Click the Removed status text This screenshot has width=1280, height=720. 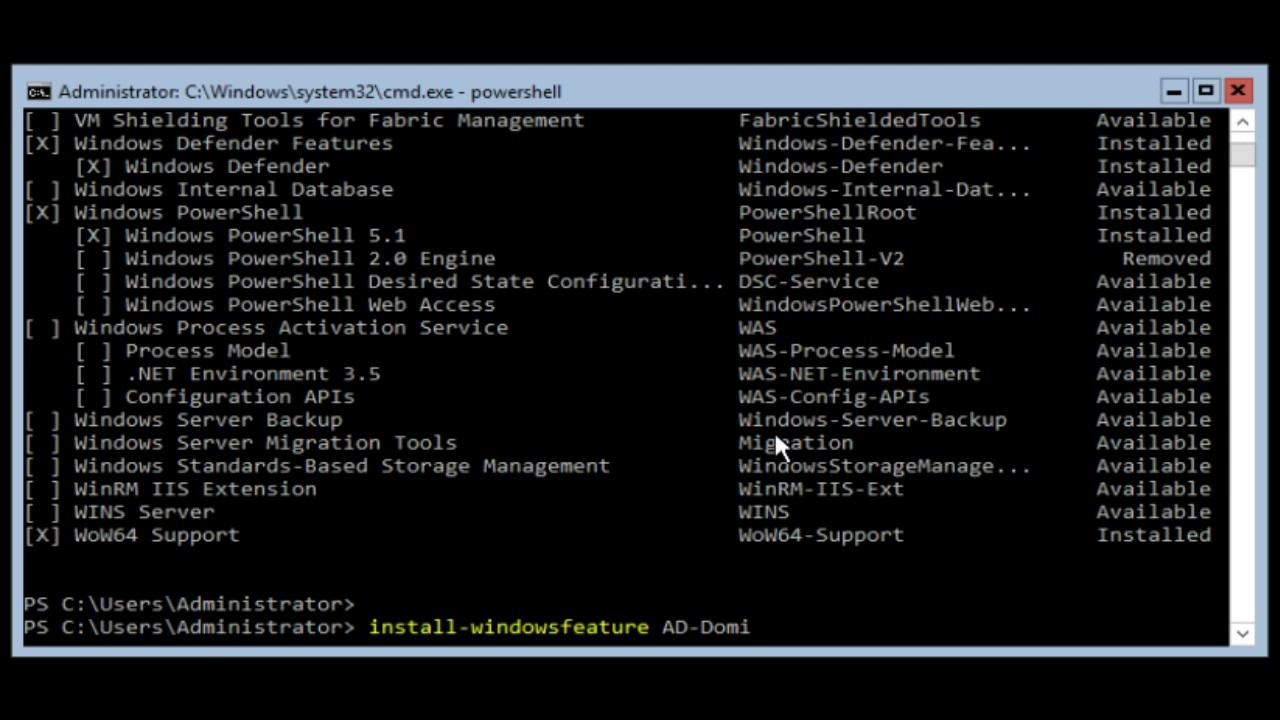pos(1166,259)
